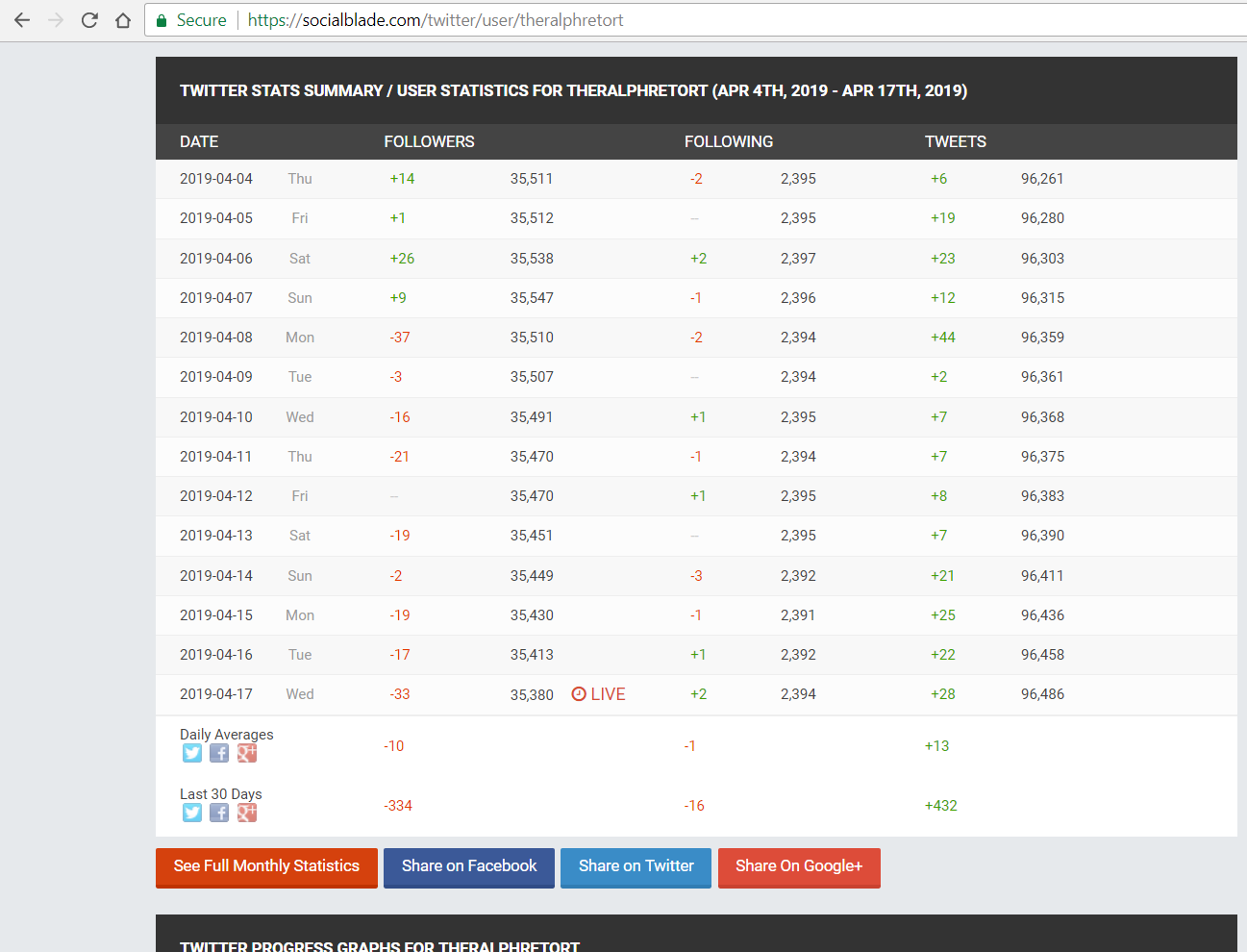Select follower count 35,430
The height and width of the screenshot is (952, 1247).
tap(532, 615)
